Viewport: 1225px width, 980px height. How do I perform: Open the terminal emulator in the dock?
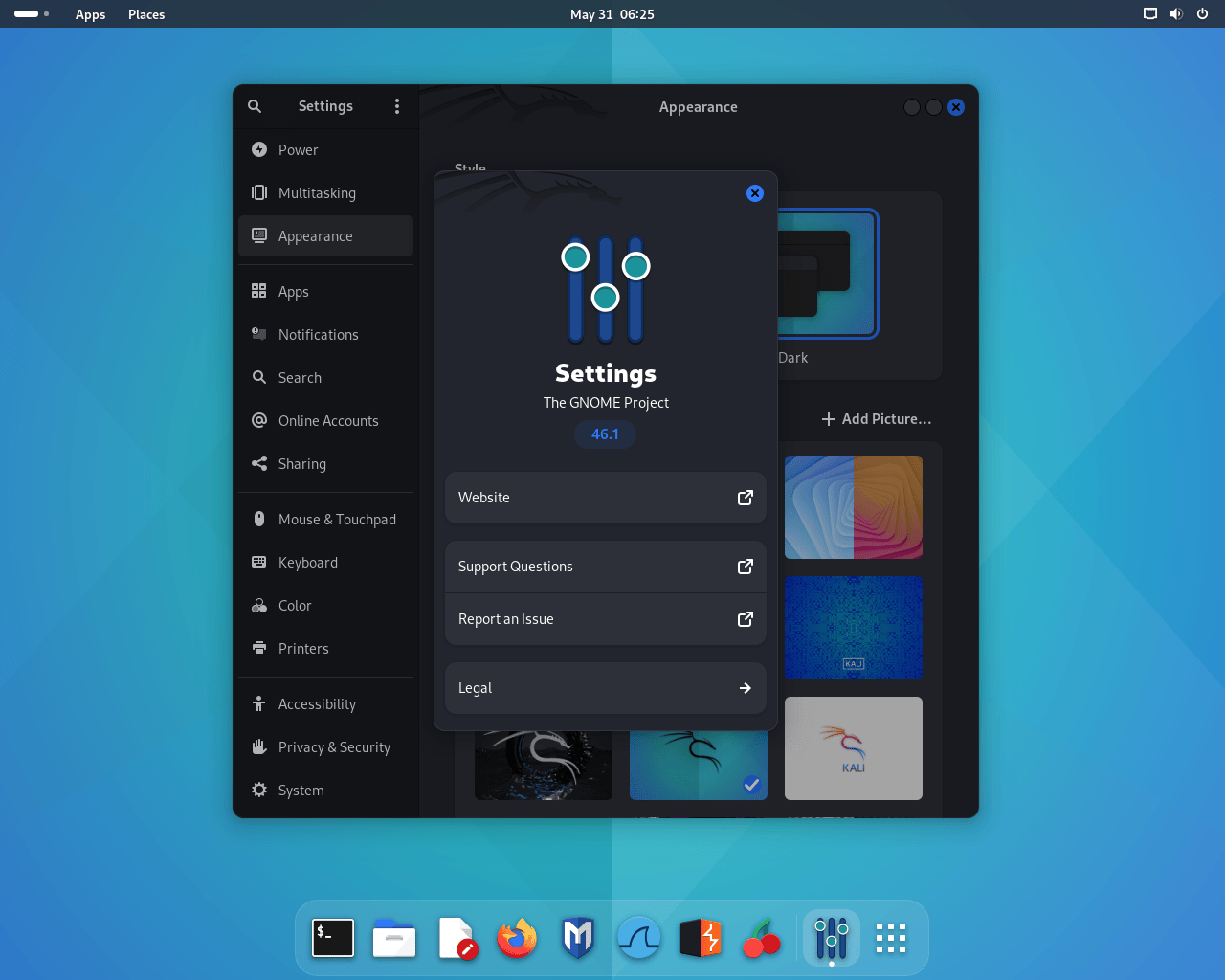pos(333,938)
